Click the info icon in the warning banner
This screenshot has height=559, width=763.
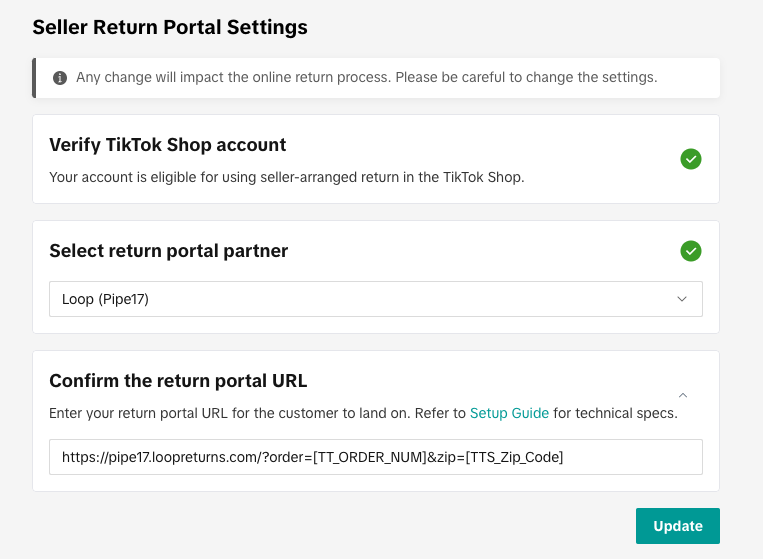tap(60, 78)
